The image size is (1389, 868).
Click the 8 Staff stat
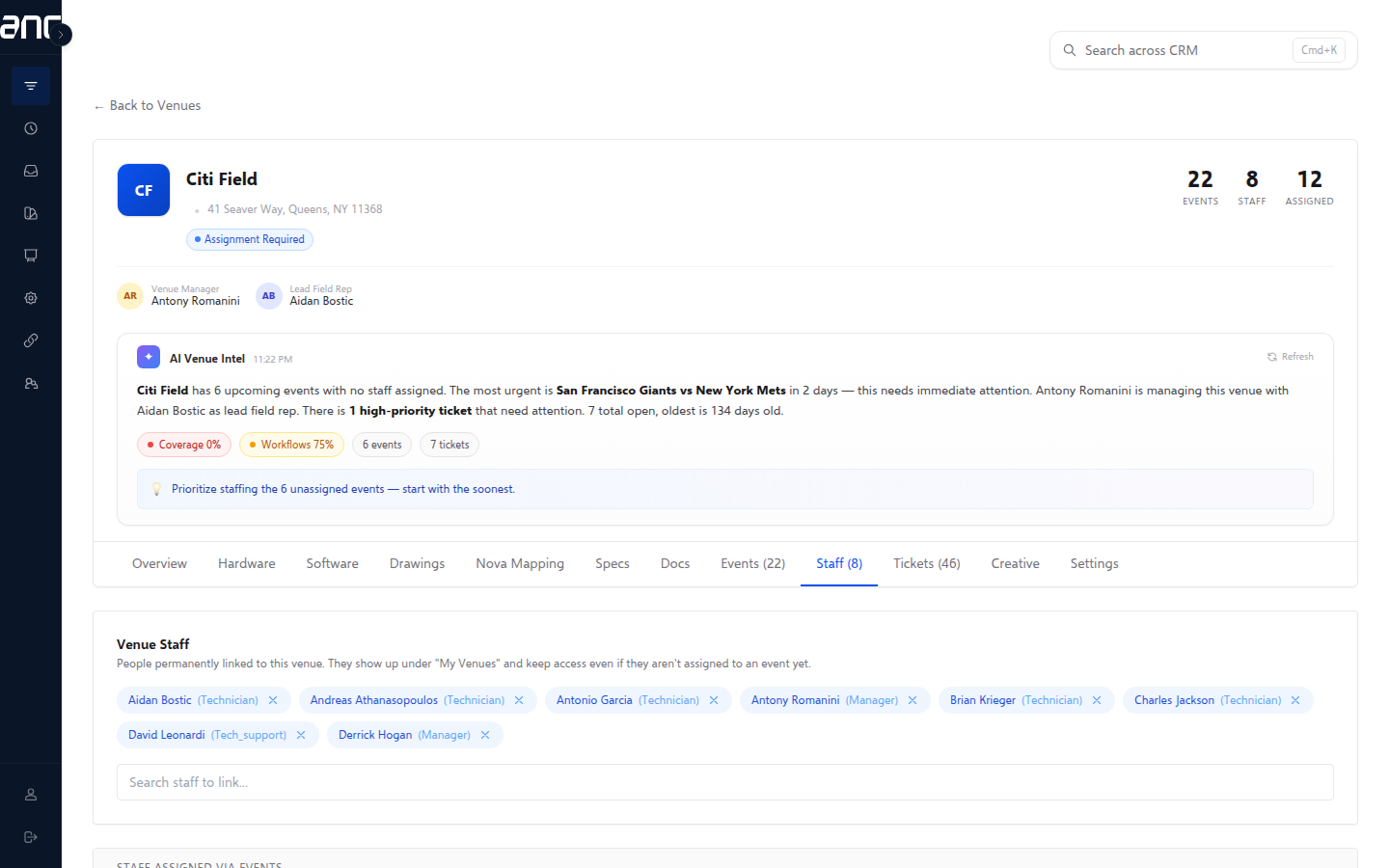pos(1252,187)
